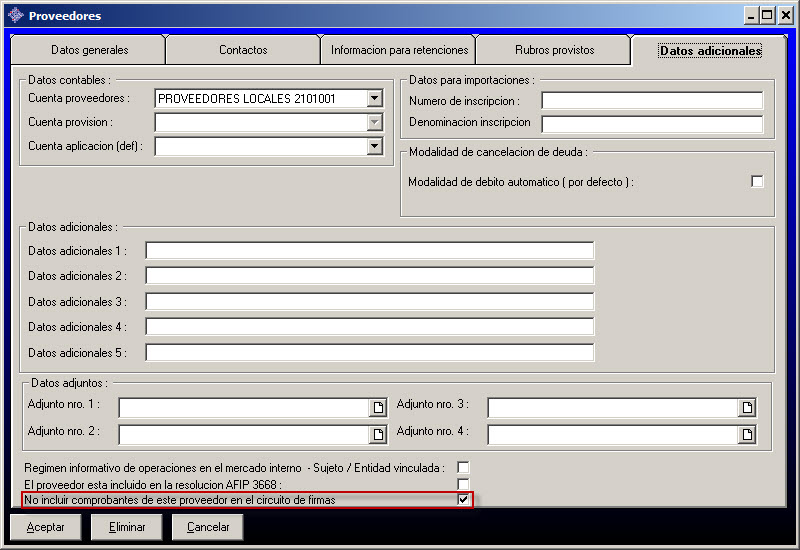Click the file browse icon for Adjunto nro. 1
The image size is (800, 550).
(378, 408)
